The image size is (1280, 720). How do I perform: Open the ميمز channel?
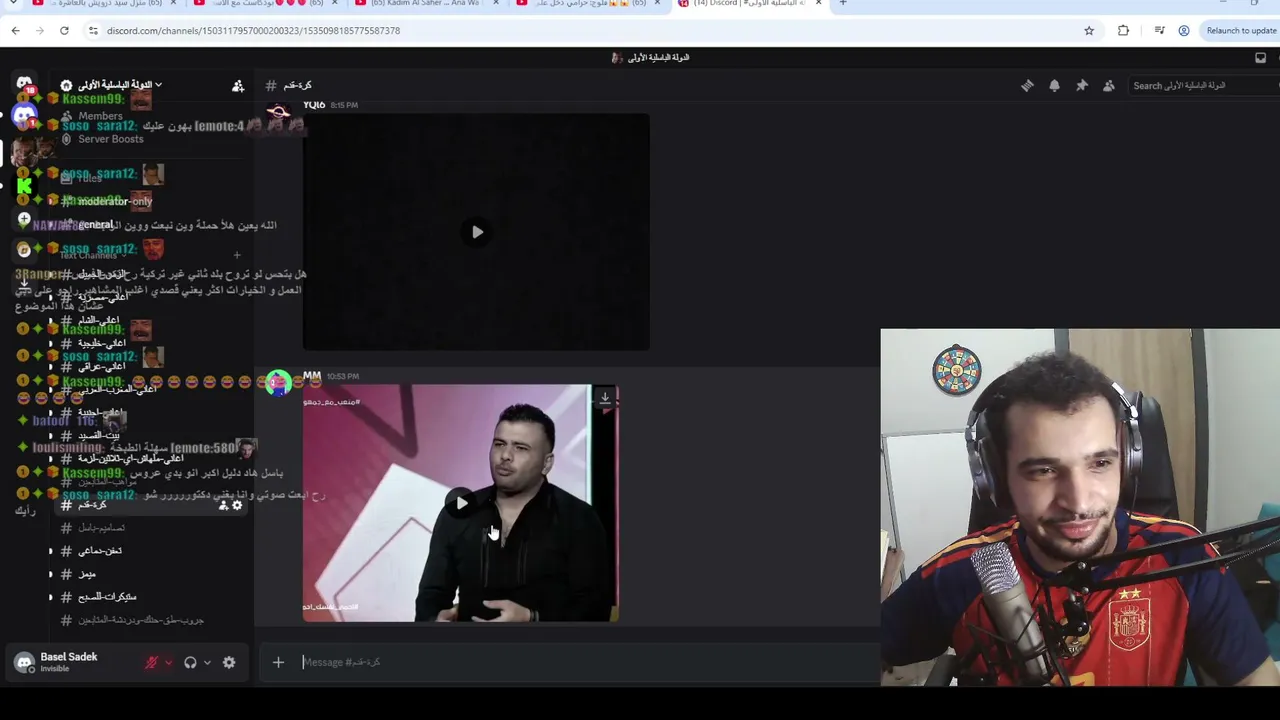[87, 574]
